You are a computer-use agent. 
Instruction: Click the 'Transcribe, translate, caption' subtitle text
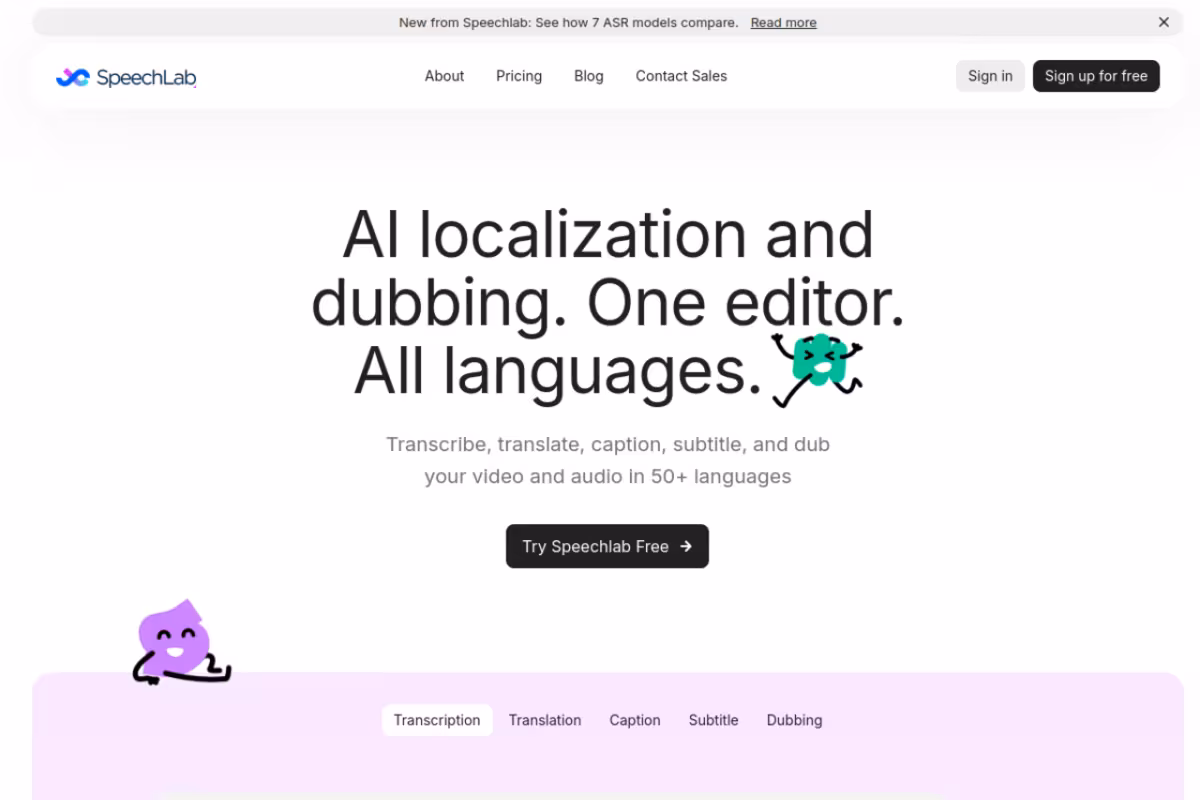608,460
